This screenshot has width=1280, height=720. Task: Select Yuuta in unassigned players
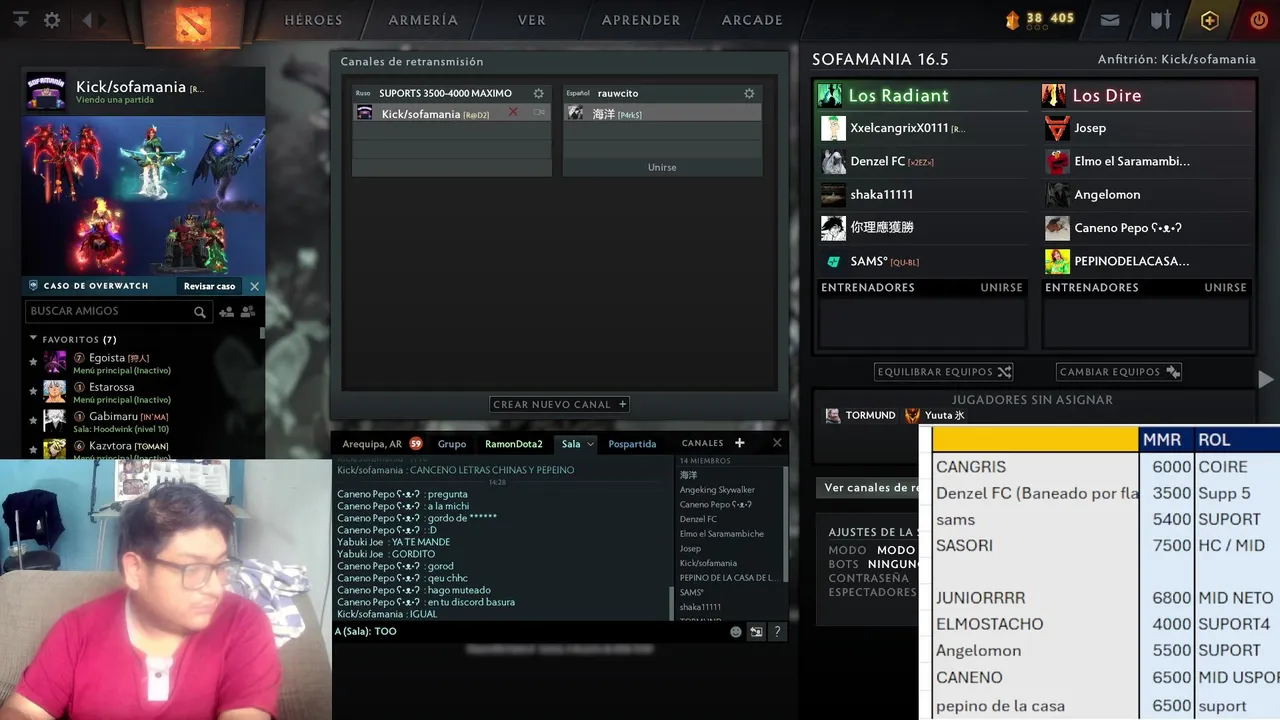click(935, 415)
